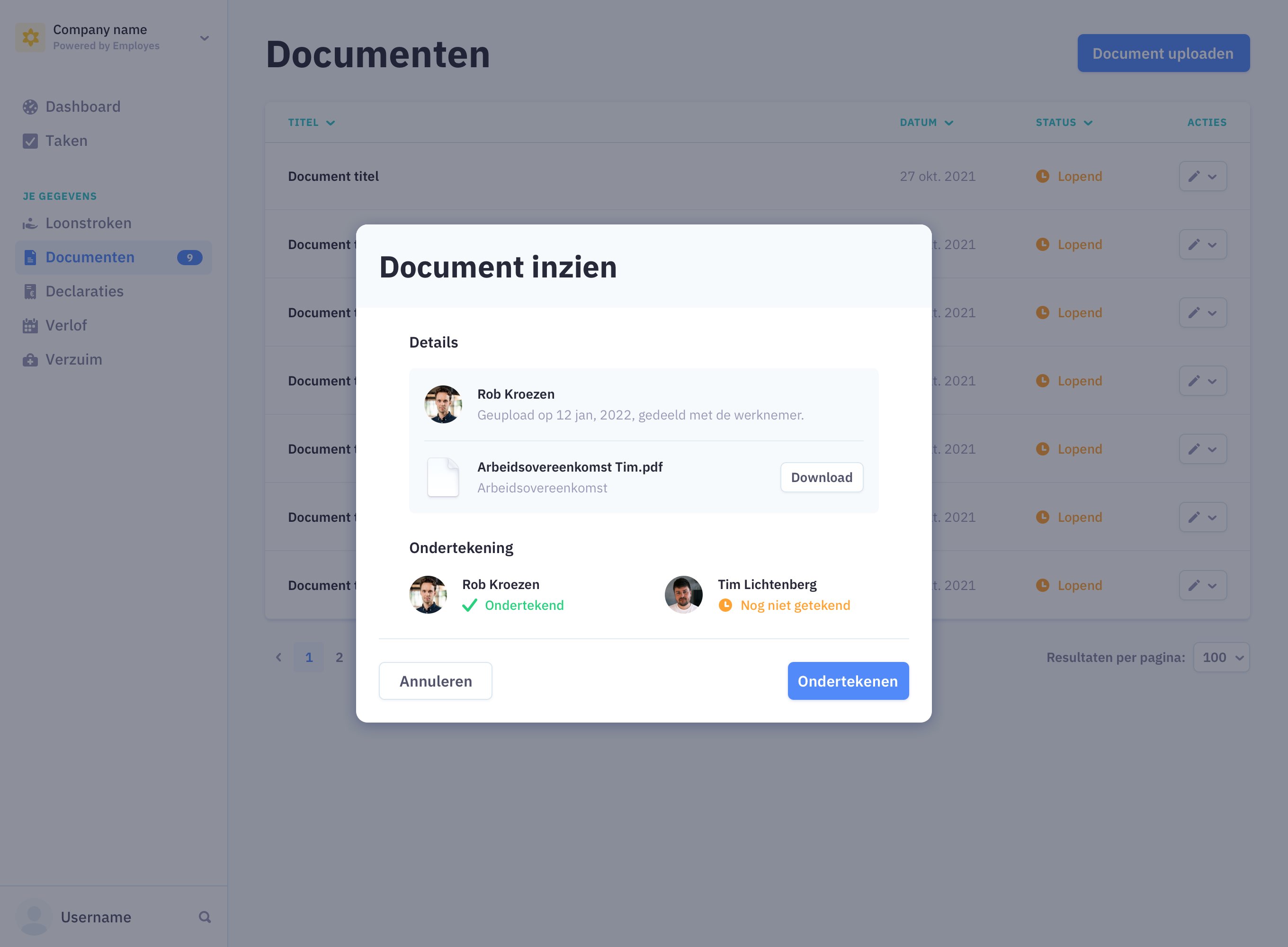Click the Verzuim medical bag icon
Screen dimensions: 1288x947
(30, 360)
